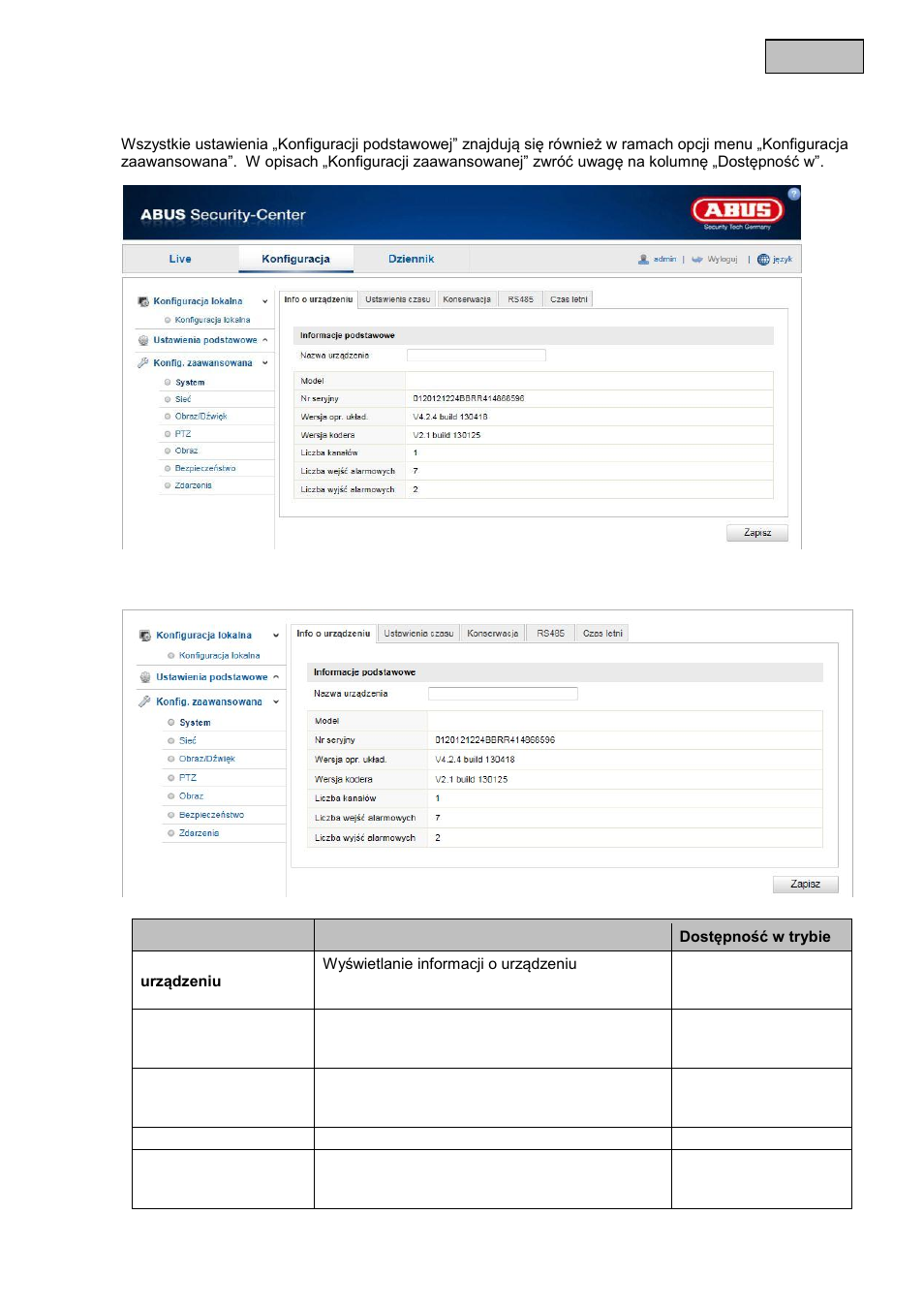Select Obraz in the lower screenshot's sidebar

pyautogui.click(x=191, y=796)
